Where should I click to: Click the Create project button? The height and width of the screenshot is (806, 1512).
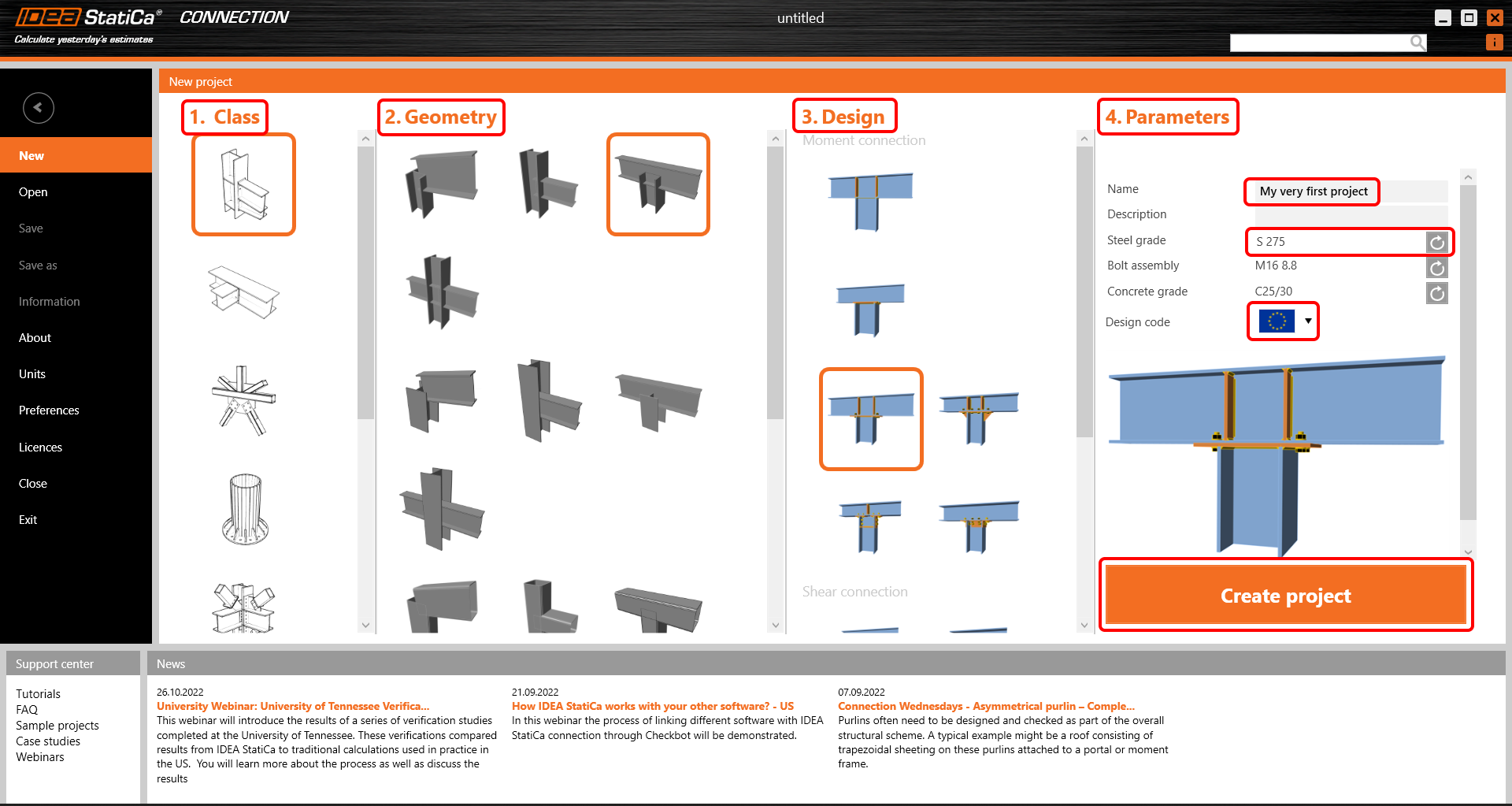tap(1286, 596)
